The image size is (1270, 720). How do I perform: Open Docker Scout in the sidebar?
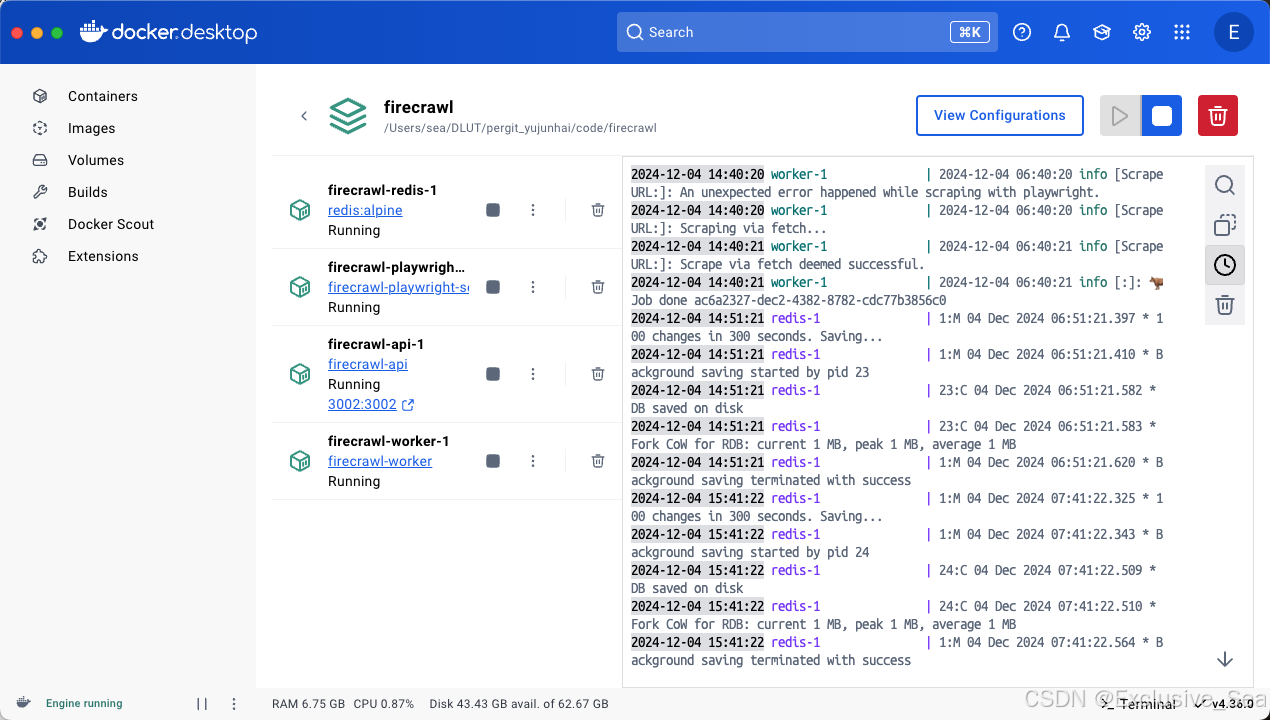coord(111,224)
